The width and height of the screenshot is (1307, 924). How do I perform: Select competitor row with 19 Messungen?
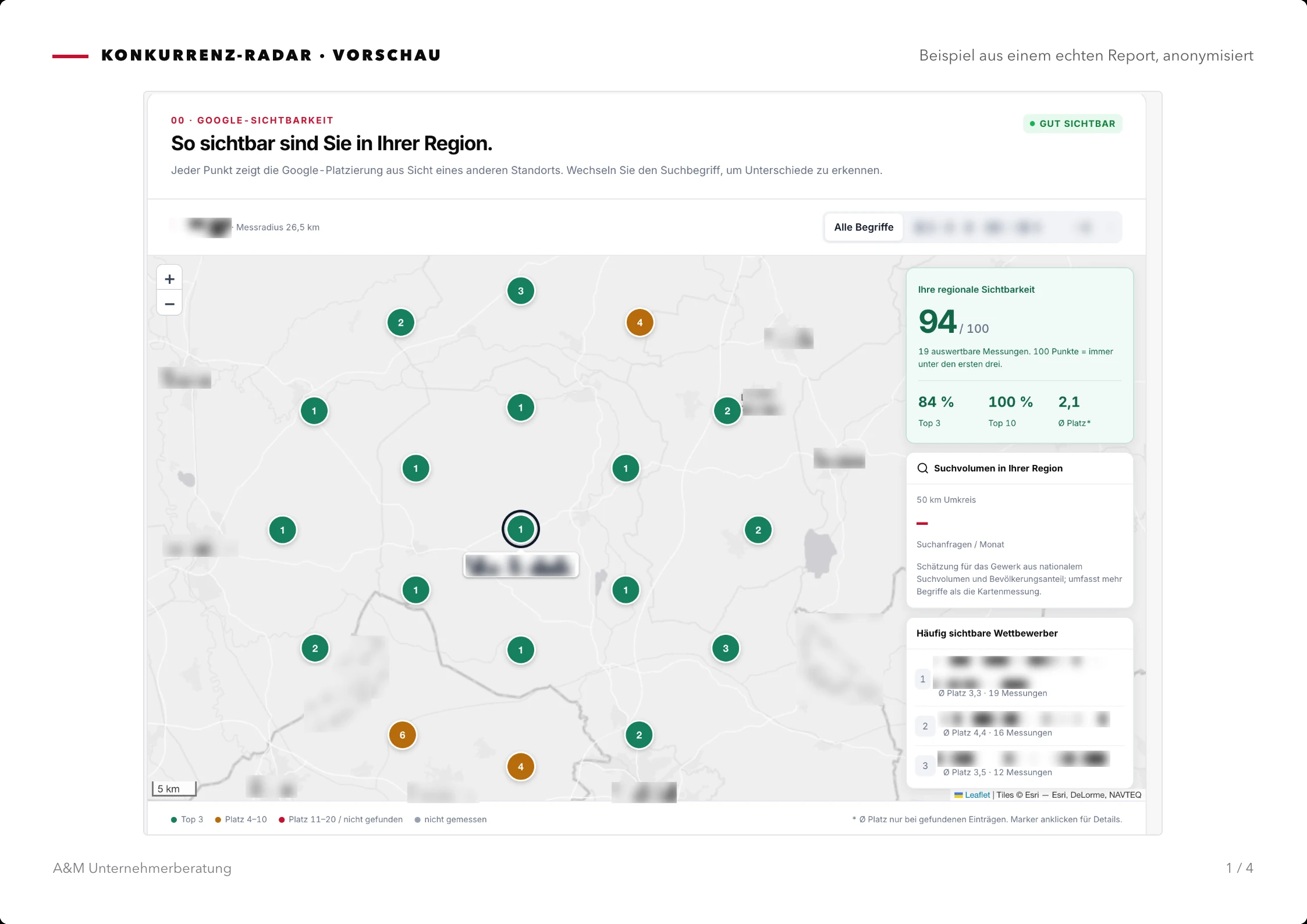pyautogui.click(x=1020, y=677)
